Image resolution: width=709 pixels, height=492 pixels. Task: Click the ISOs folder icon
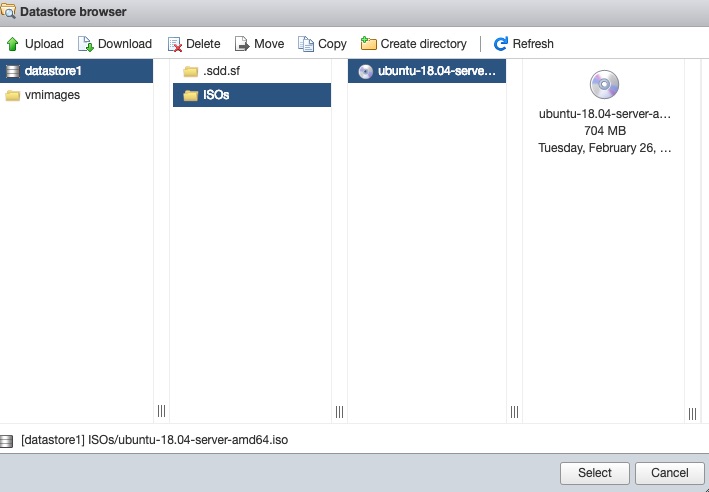(191, 95)
